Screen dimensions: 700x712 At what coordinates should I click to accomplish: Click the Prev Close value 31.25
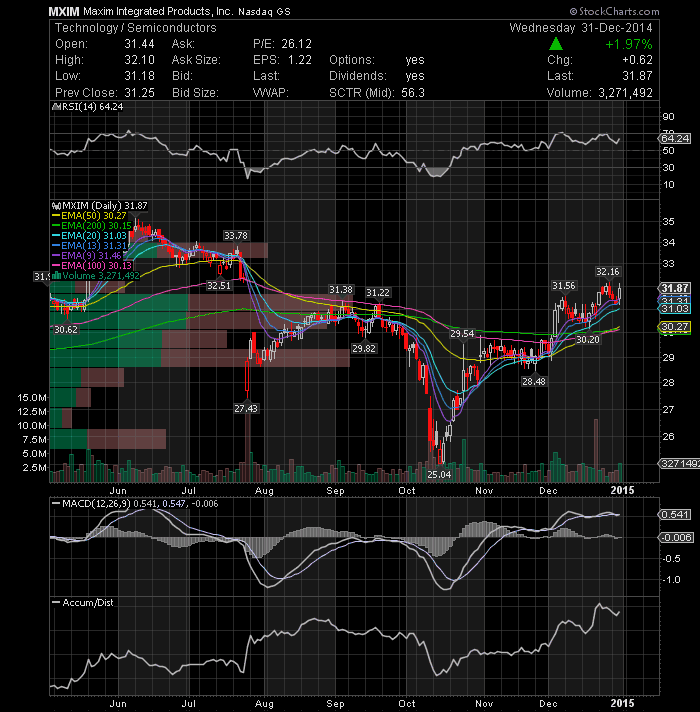139,93
